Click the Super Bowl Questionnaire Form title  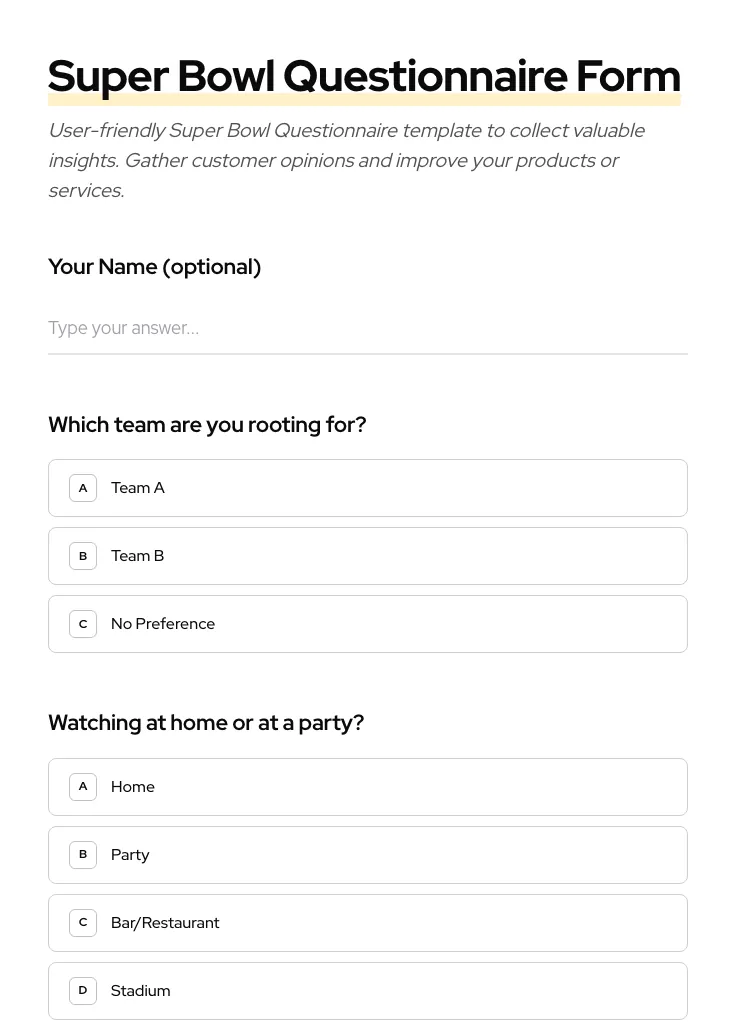point(364,76)
